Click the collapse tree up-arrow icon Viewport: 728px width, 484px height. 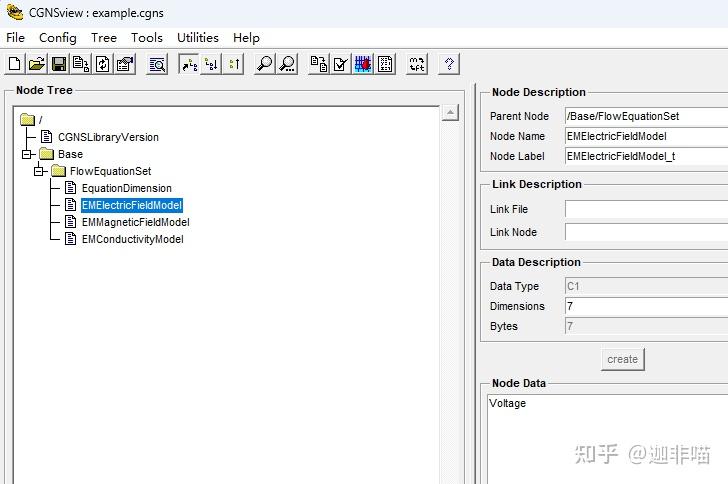coord(234,64)
